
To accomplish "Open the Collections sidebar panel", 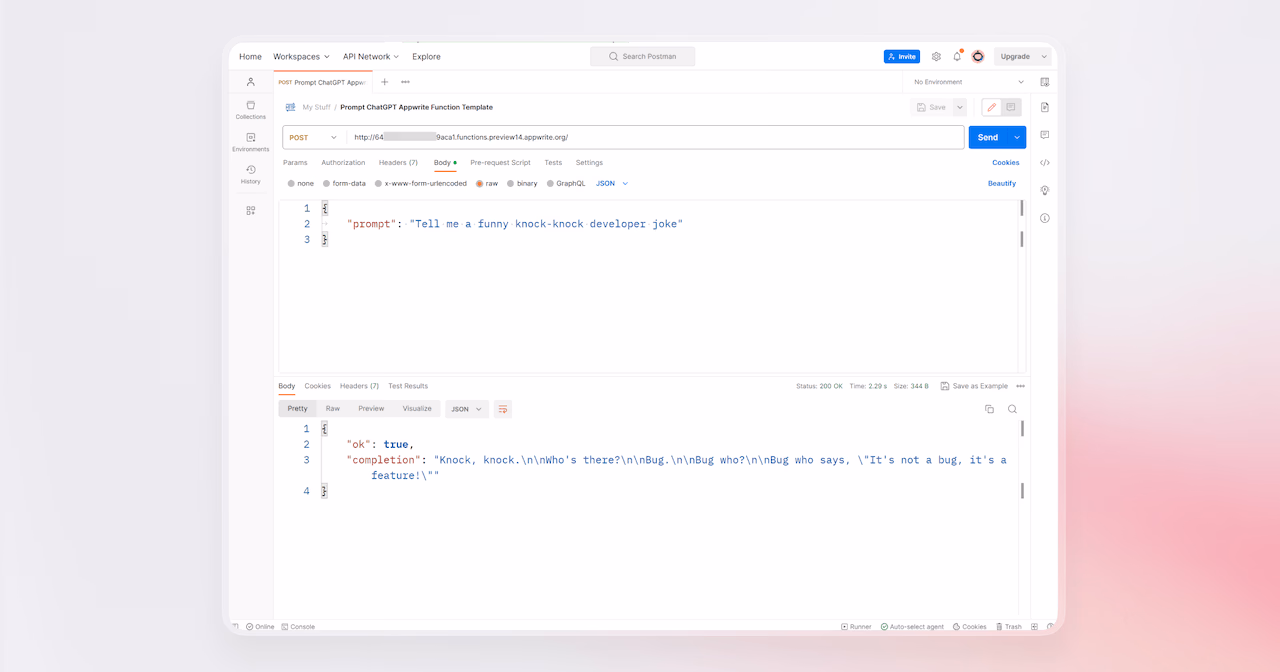I will click(x=251, y=109).
